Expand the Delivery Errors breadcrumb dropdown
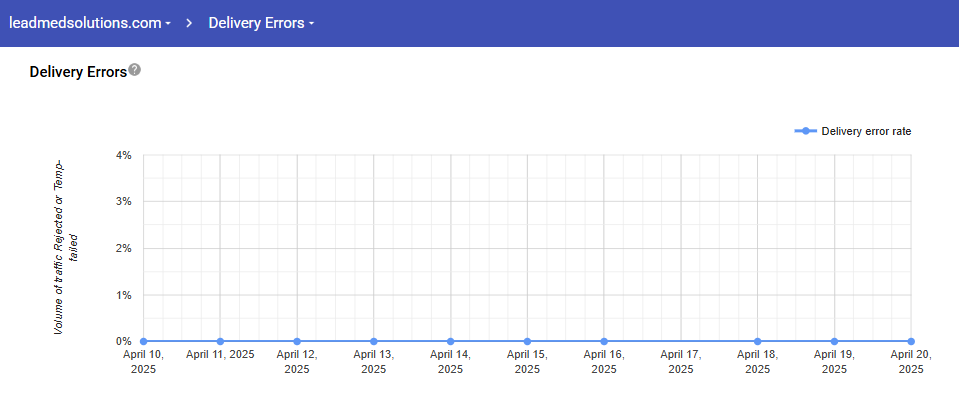 point(261,23)
